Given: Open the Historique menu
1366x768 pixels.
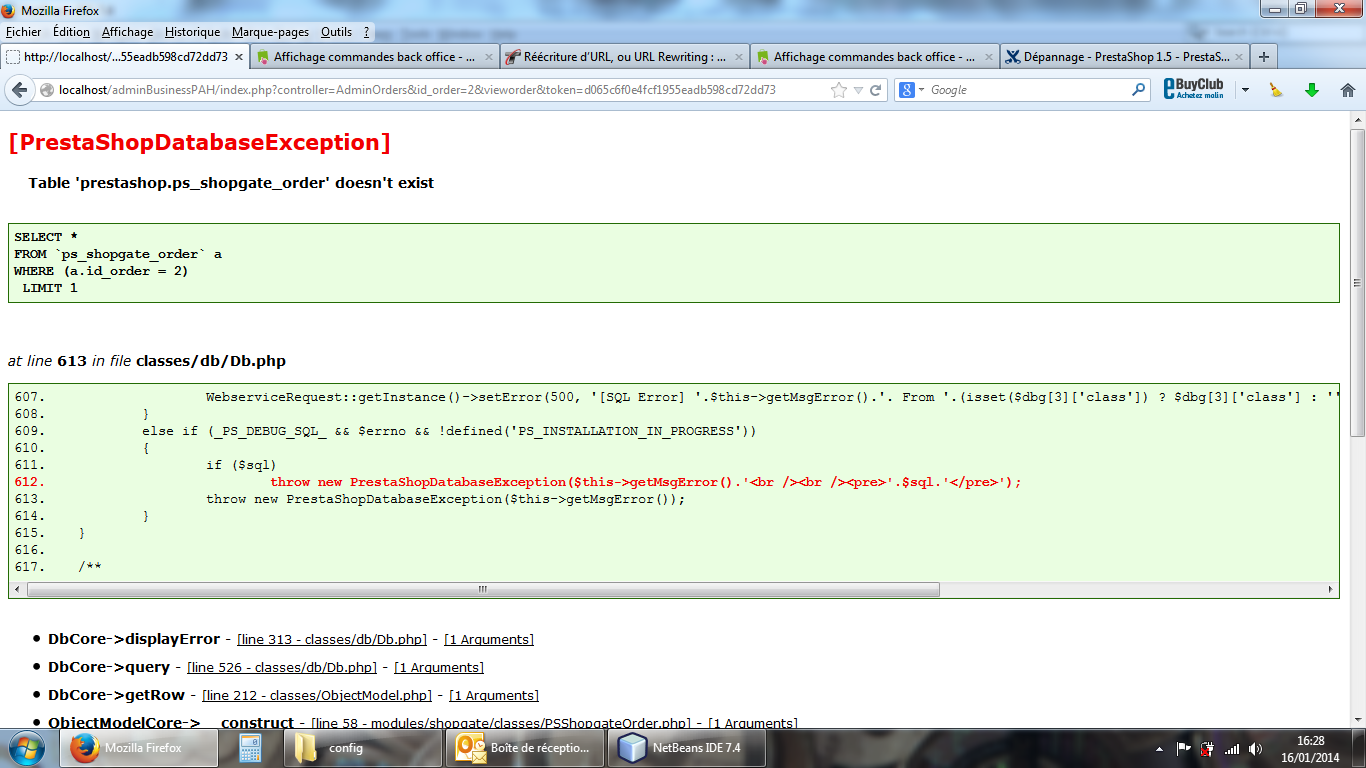Looking at the screenshot, I should 192,32.
